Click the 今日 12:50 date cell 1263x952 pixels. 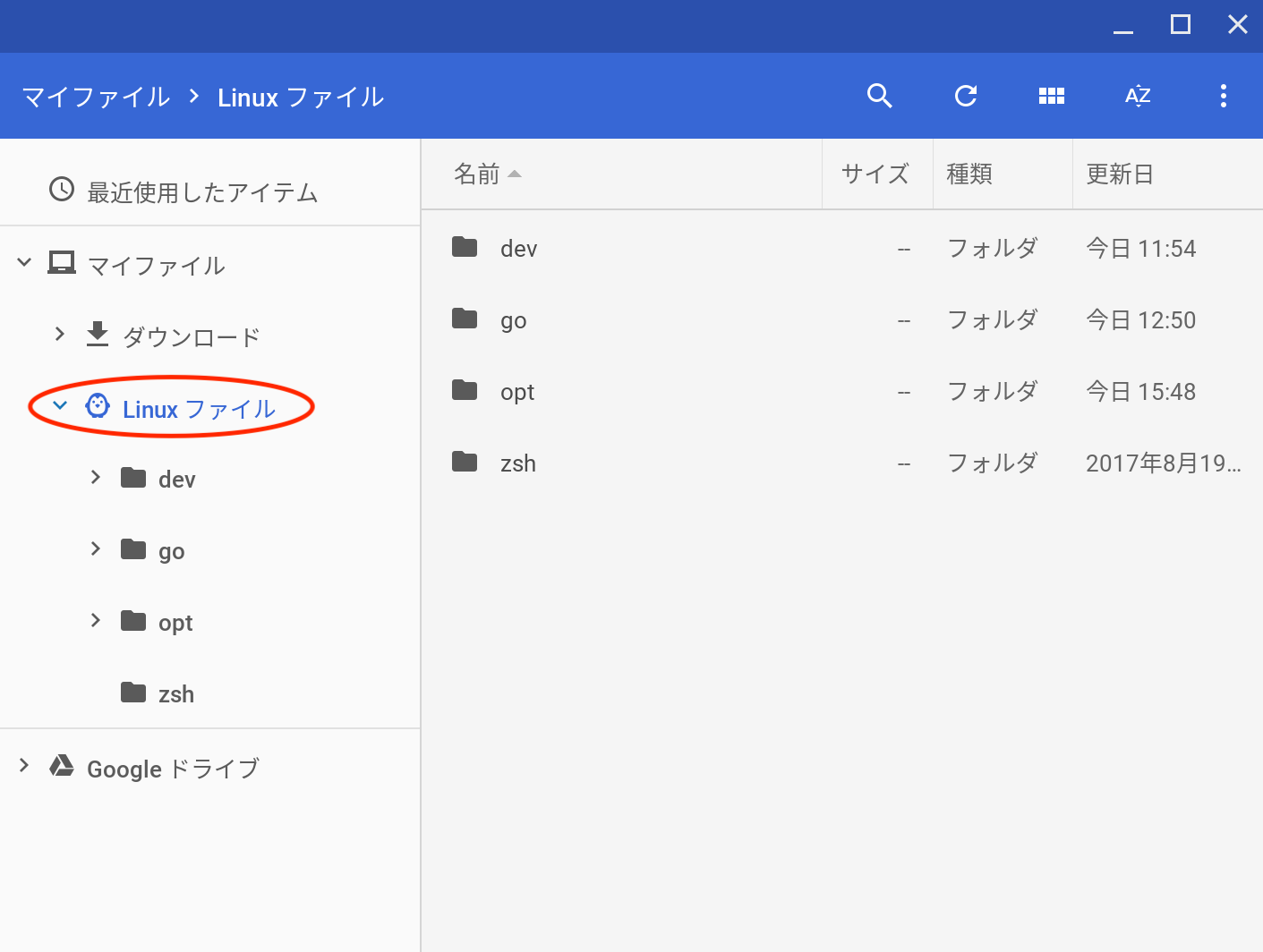click(x=1140, y=320)
